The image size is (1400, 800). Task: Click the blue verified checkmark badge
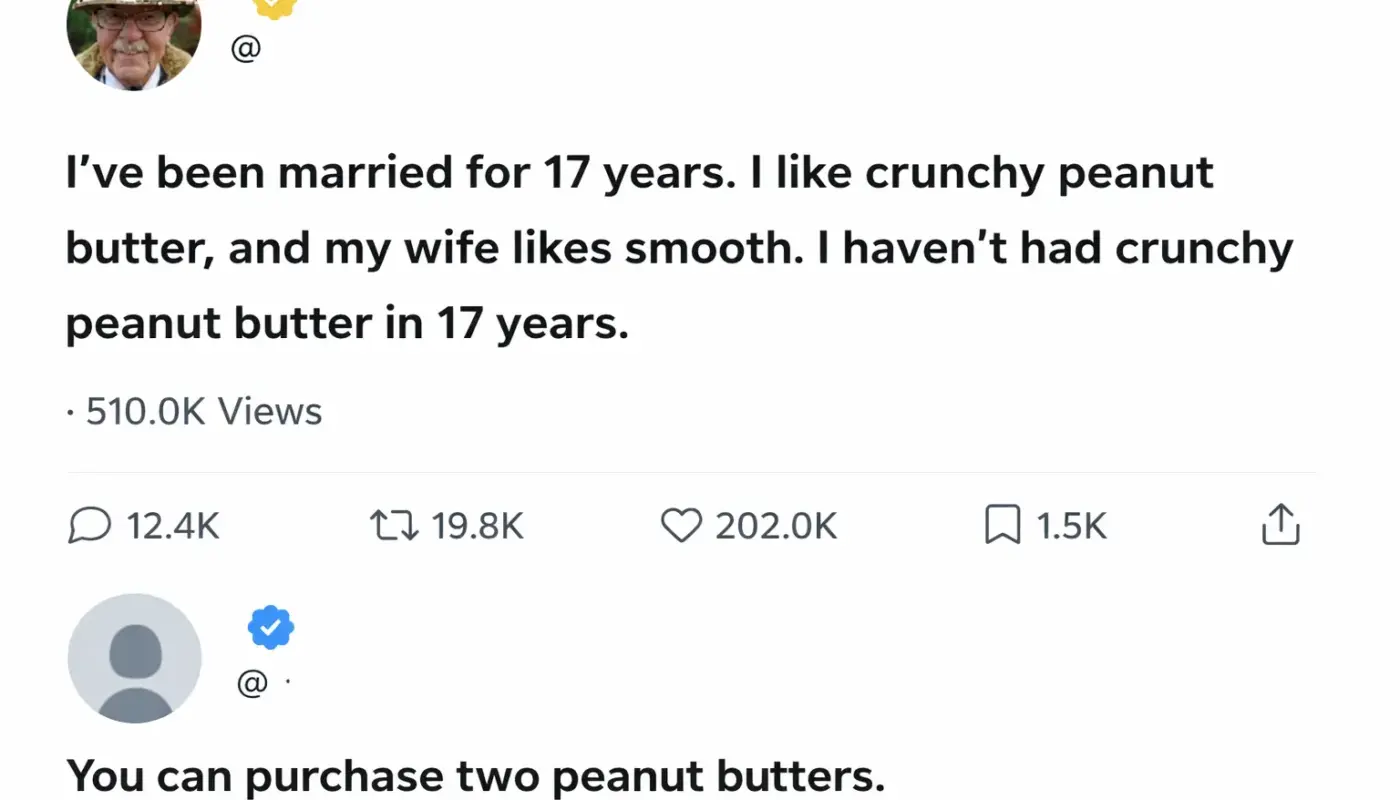tap(270, 628)
